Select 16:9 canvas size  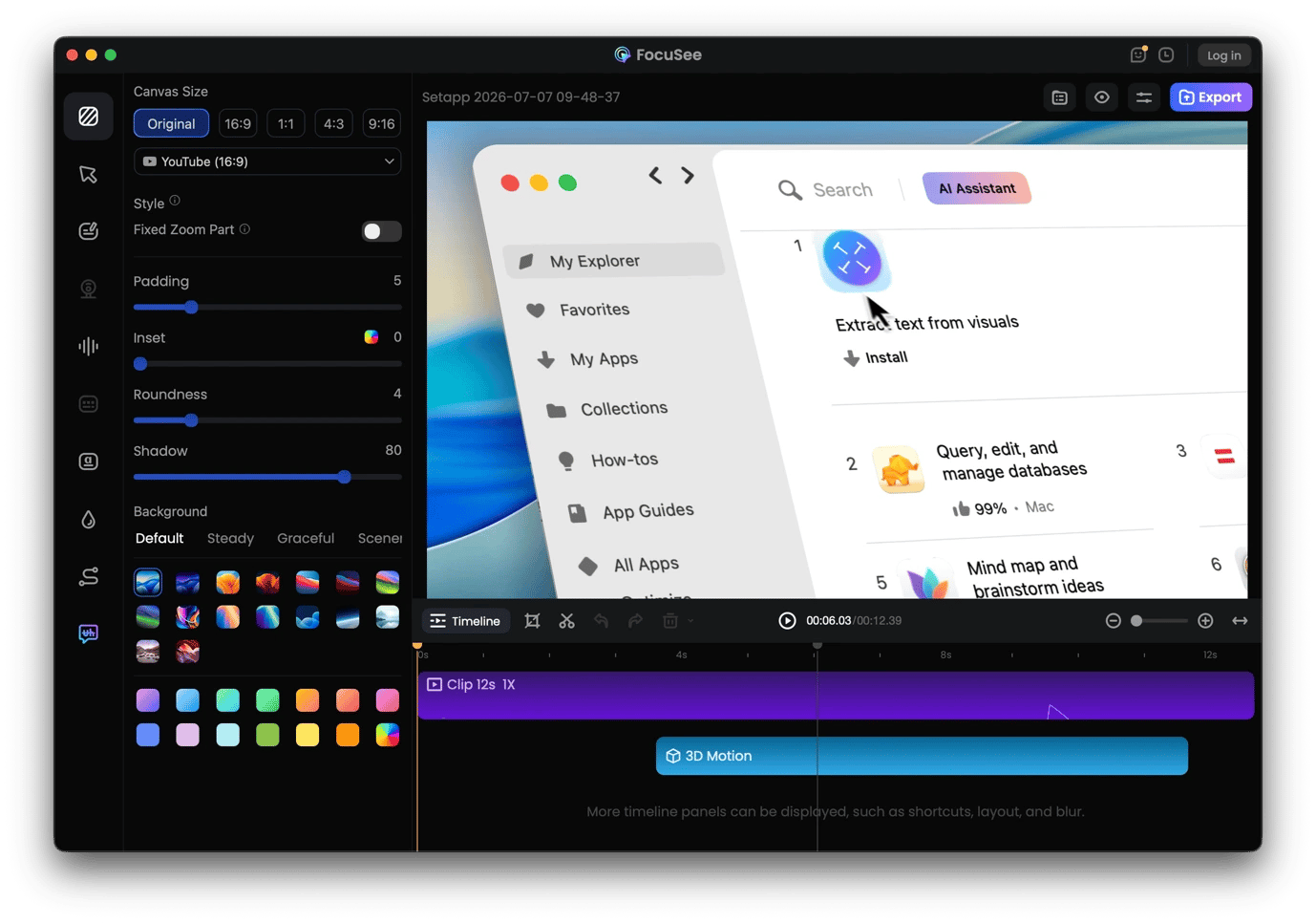tap(238, 124)
